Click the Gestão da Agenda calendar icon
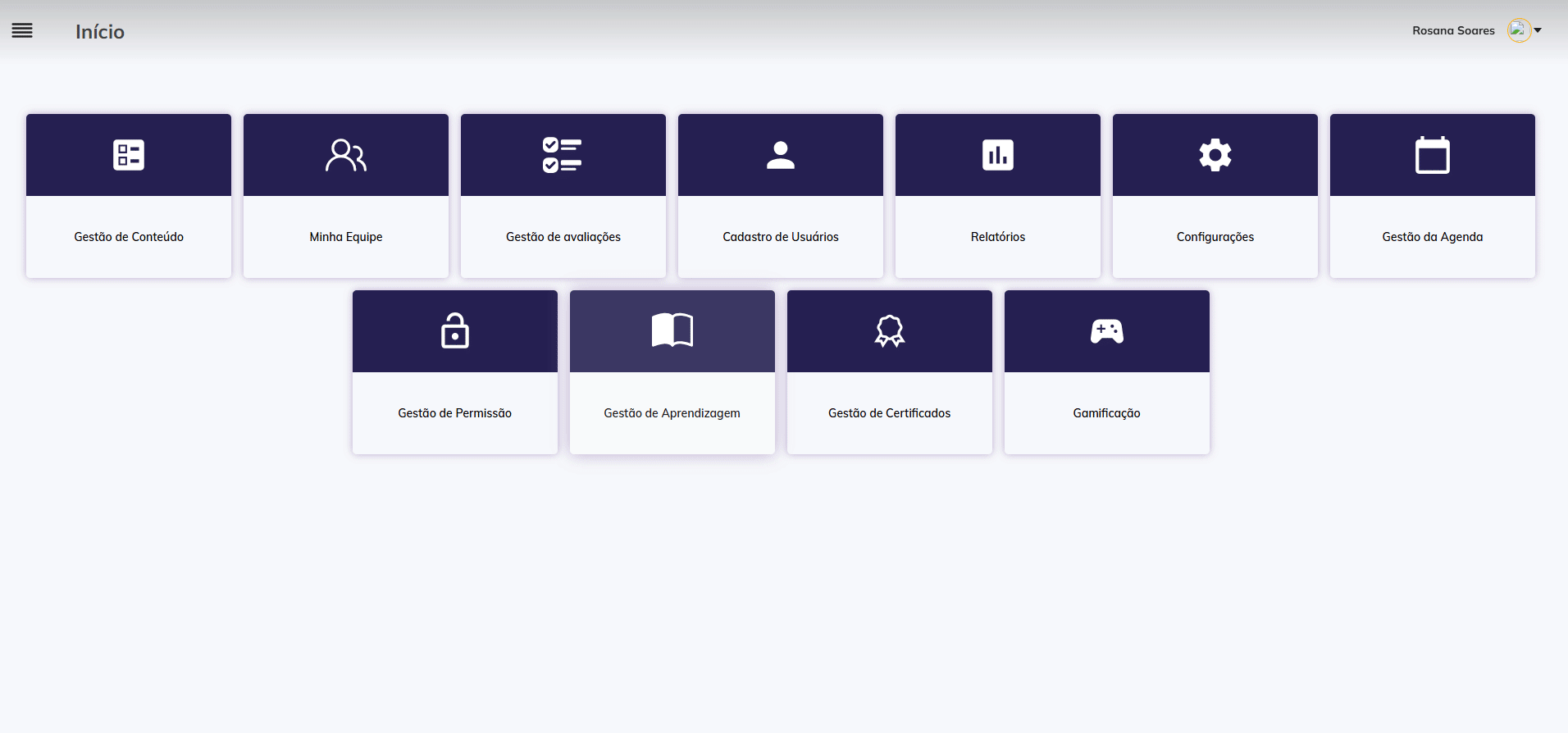The image size is (1568, 733). coord(1433,155)
